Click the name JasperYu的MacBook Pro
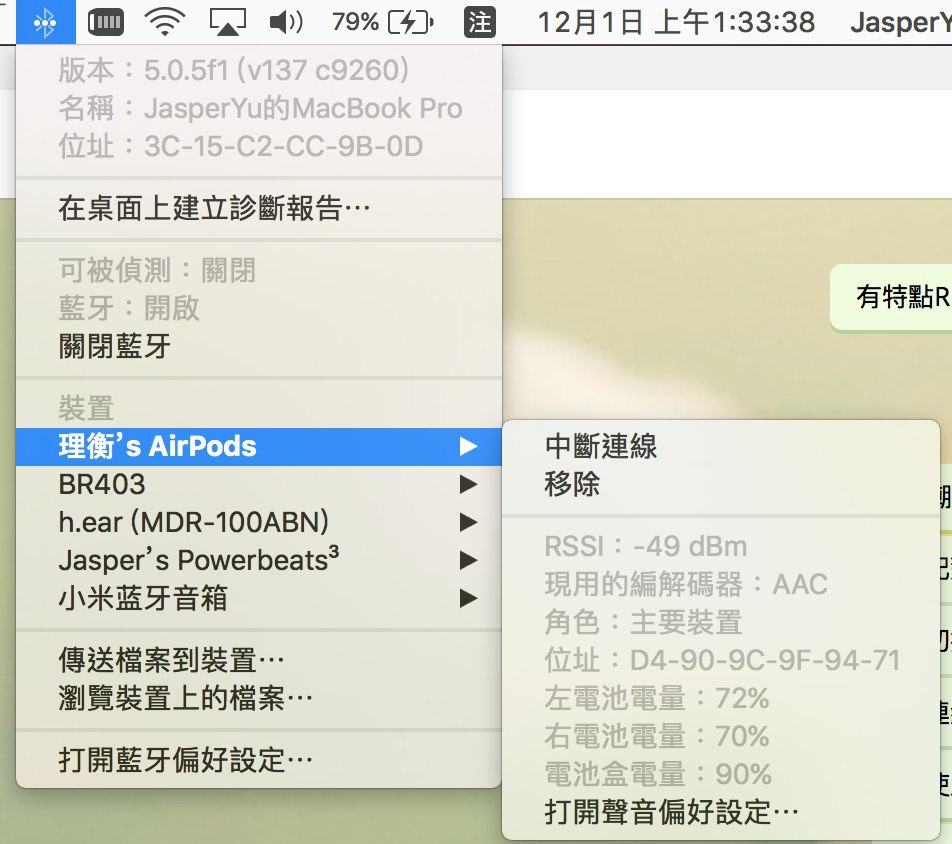The height and width of the screenshot is (844, 952). [x=303, y=109]
